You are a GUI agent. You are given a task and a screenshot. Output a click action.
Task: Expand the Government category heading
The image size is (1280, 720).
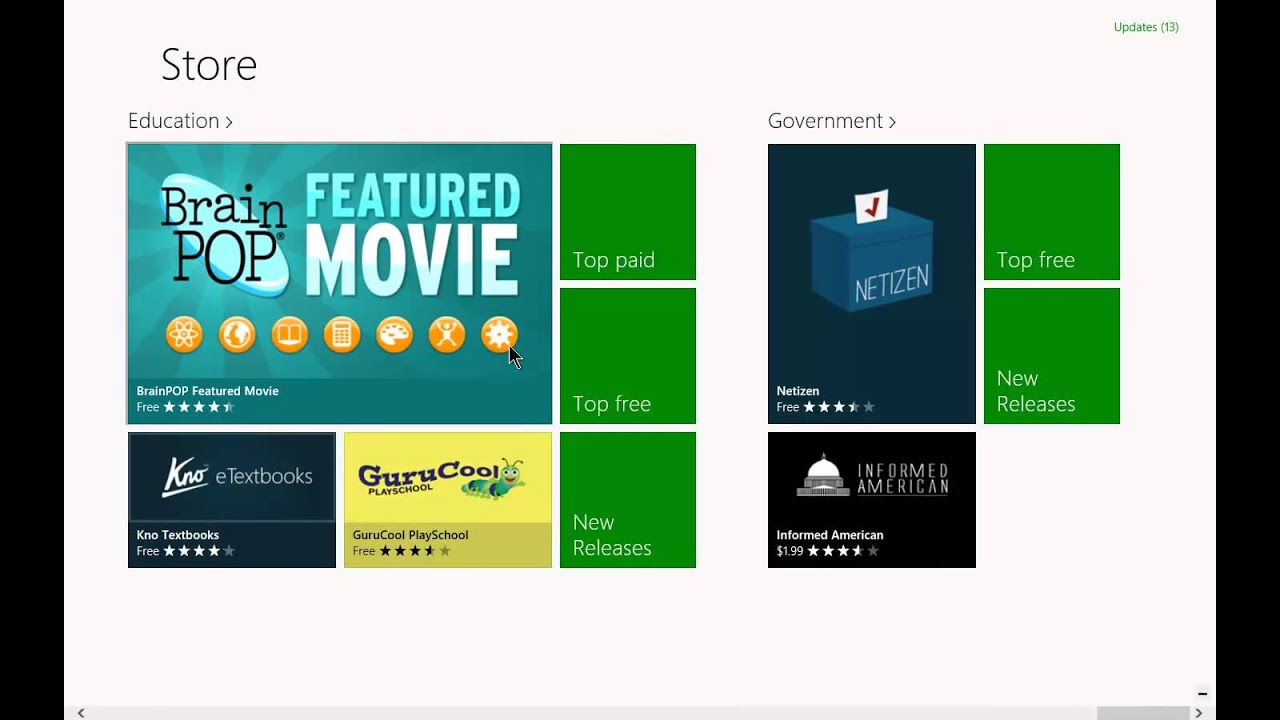832,121
